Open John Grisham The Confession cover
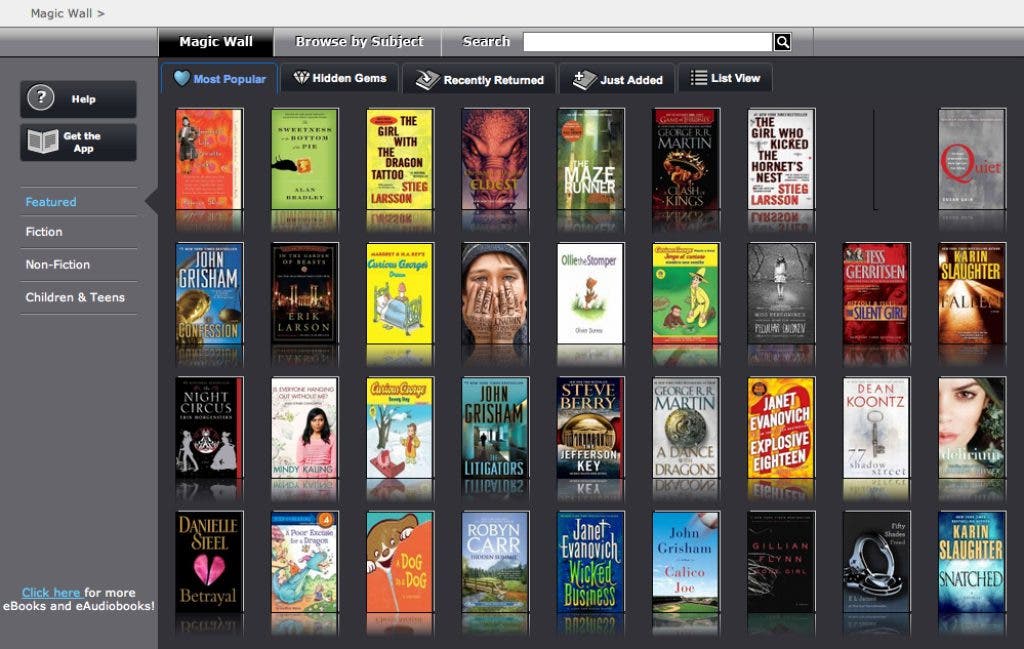This screenshot has width=1024, height=649. [x=209, y=294]
